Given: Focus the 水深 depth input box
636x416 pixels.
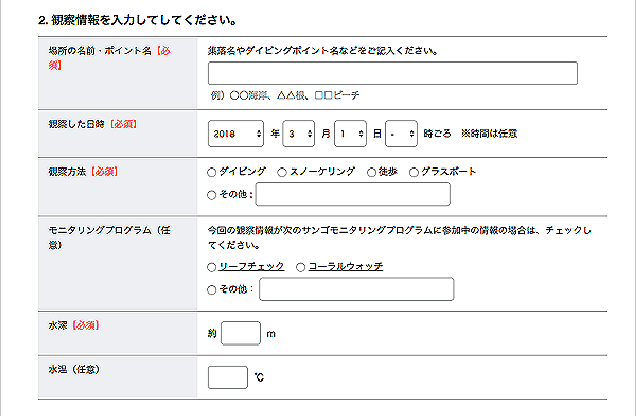Looking at the screenshot, I should tap(240, 333).
